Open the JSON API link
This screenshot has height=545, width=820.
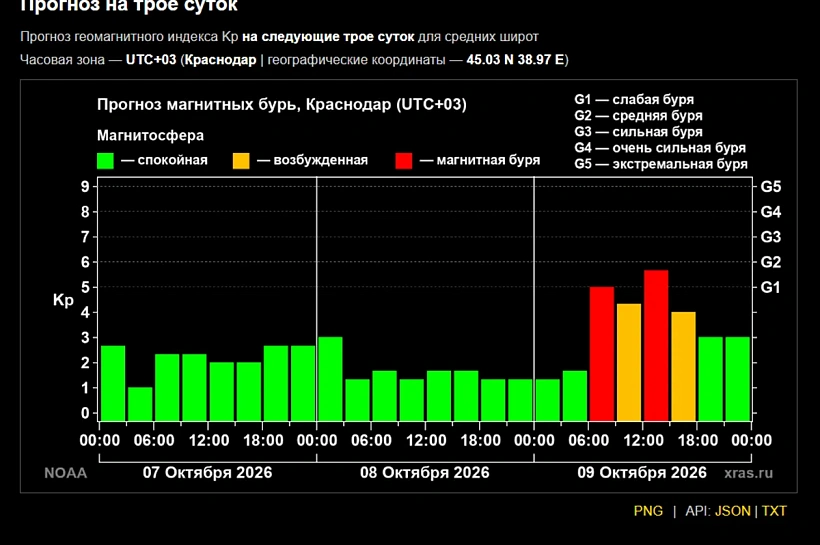click(x=732, y=511)
